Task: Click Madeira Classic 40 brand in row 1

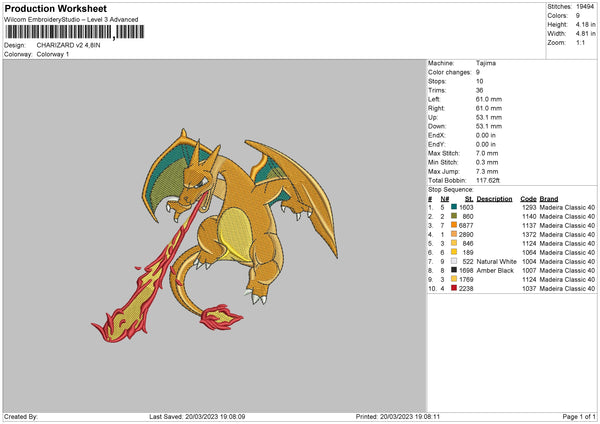Action: click(567, 207)
